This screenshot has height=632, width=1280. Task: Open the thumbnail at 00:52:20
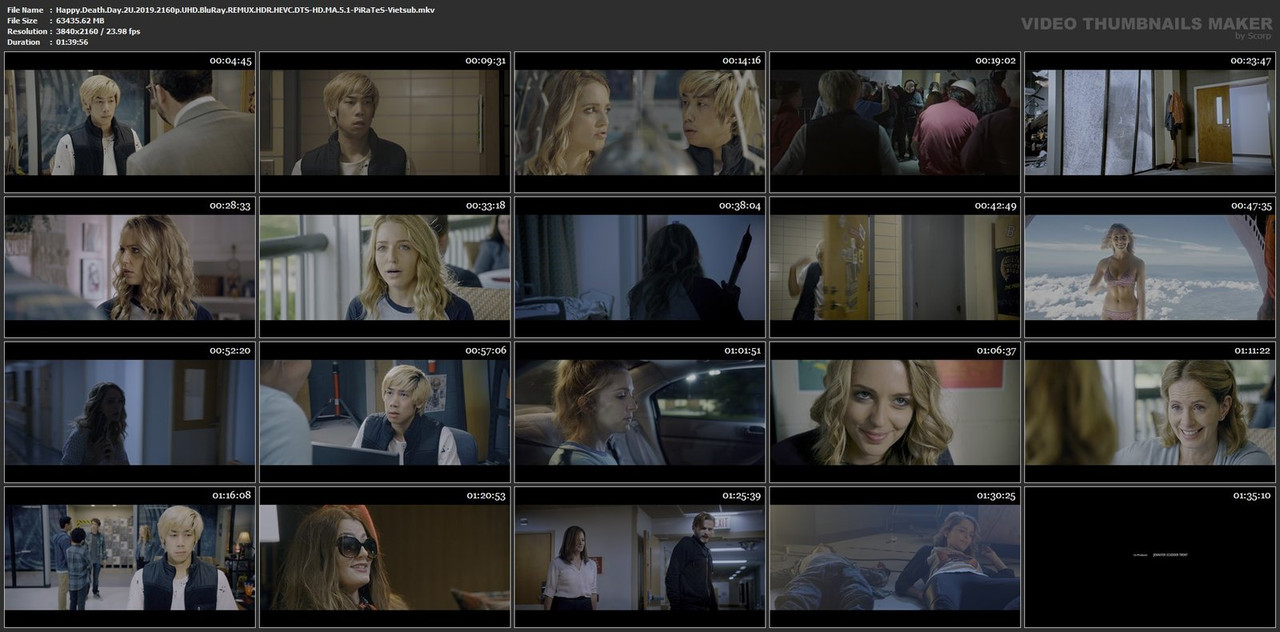click(x=130, y=412)
